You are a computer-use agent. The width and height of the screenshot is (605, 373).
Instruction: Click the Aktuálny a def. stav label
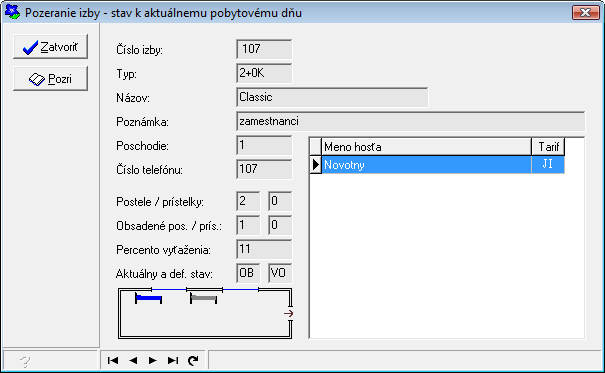click(x=164, y=274)
